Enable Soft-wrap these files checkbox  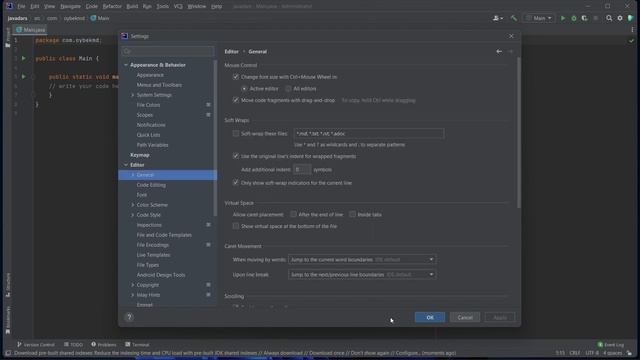[236, 133]
